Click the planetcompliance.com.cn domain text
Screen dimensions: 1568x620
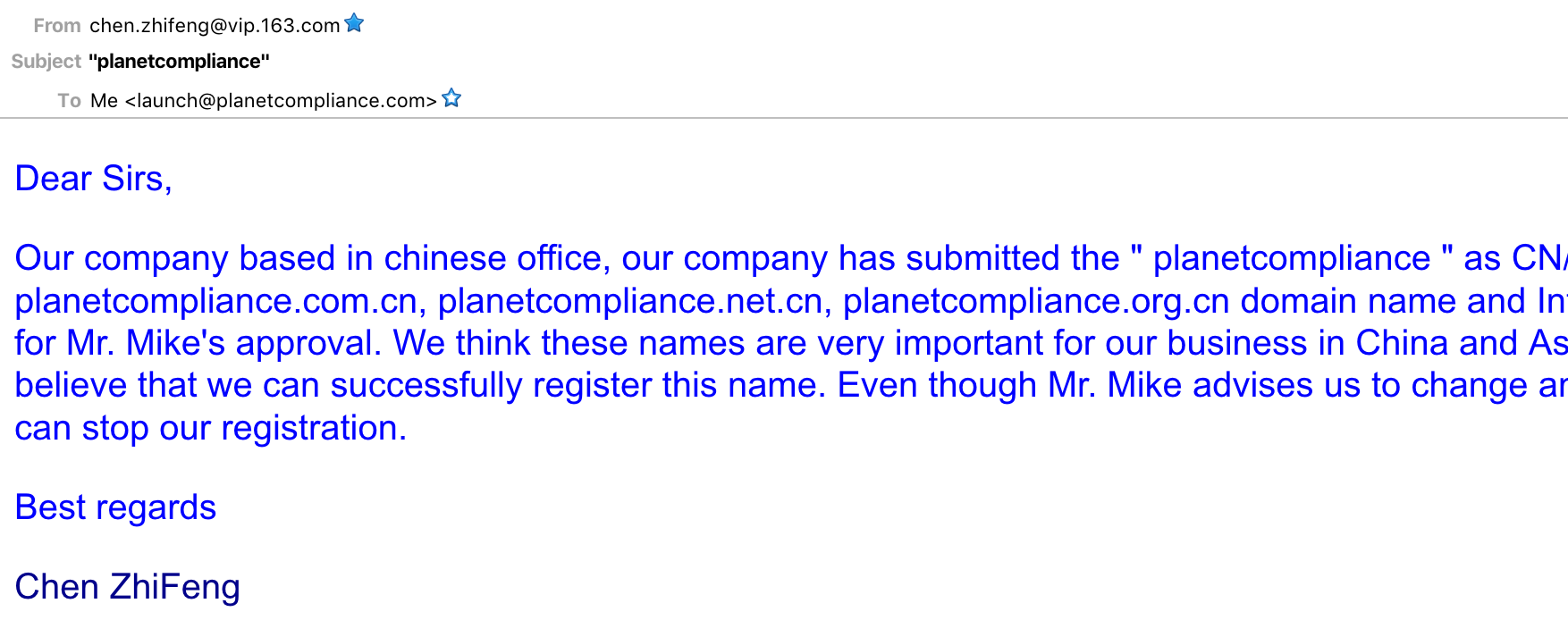click(216, 301)
